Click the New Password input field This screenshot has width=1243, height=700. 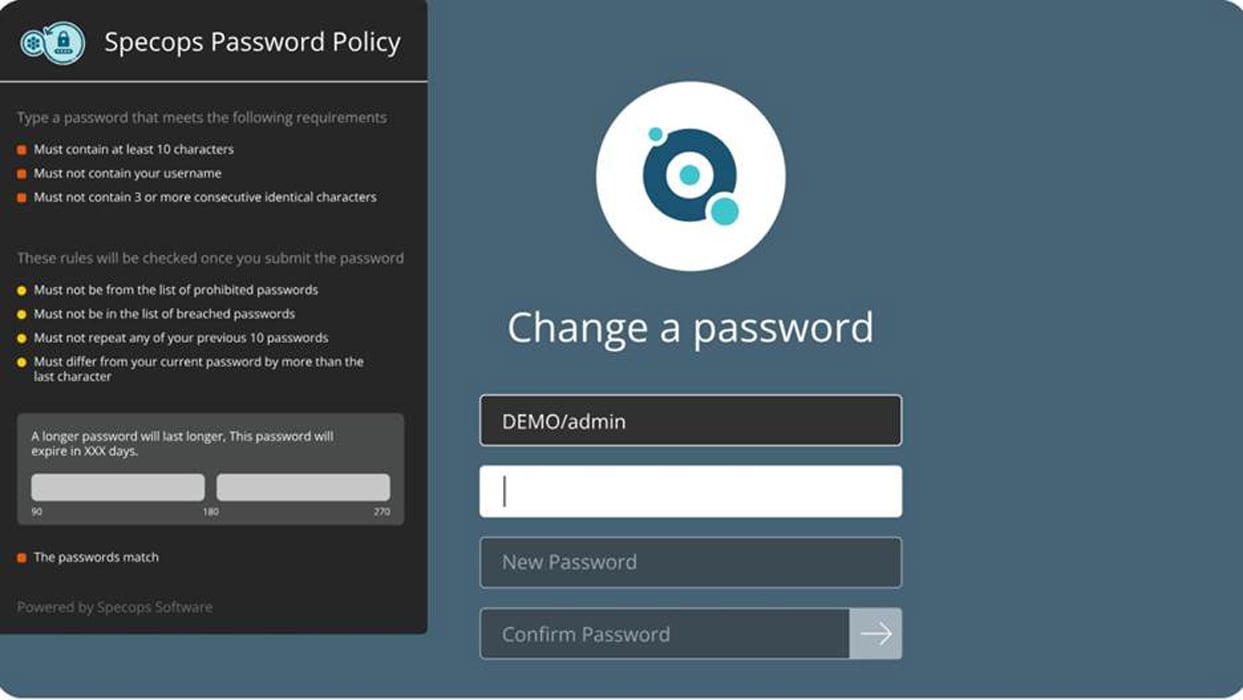[x=690, y=562]
